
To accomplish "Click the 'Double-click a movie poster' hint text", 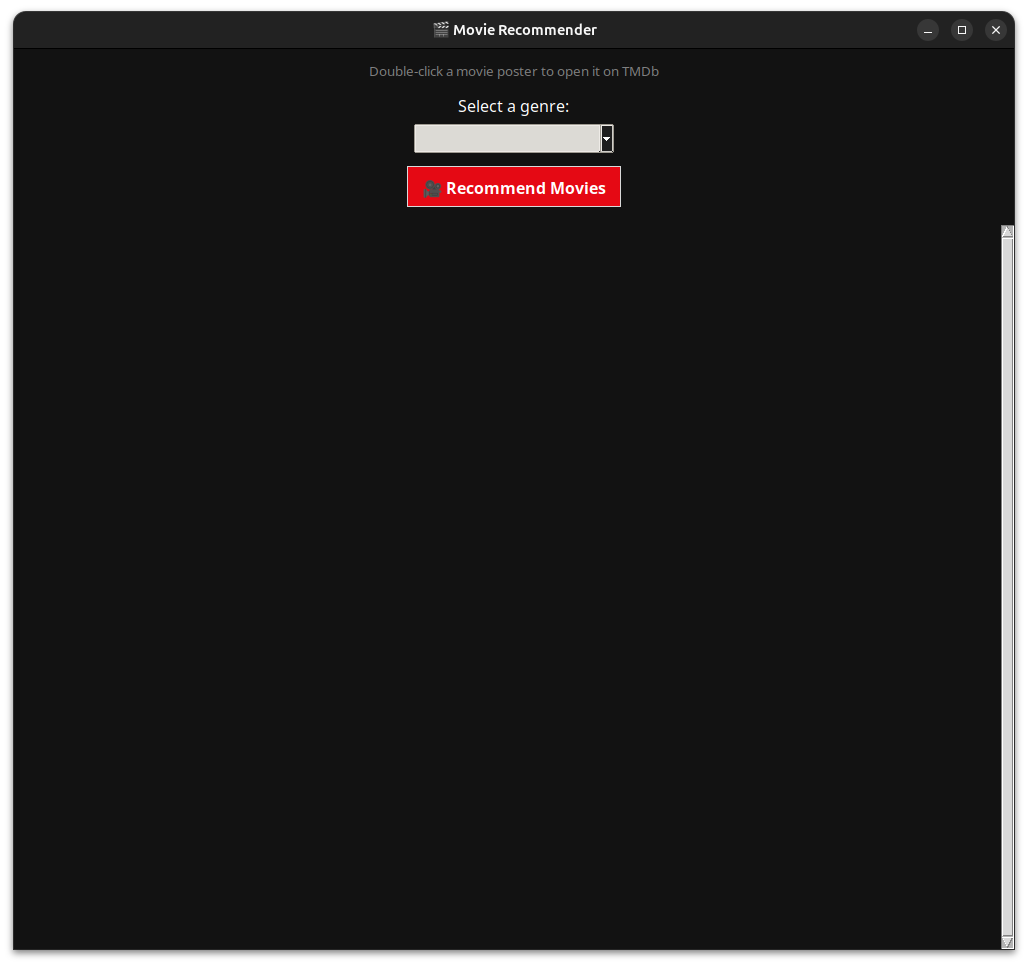I will point(513,71).
